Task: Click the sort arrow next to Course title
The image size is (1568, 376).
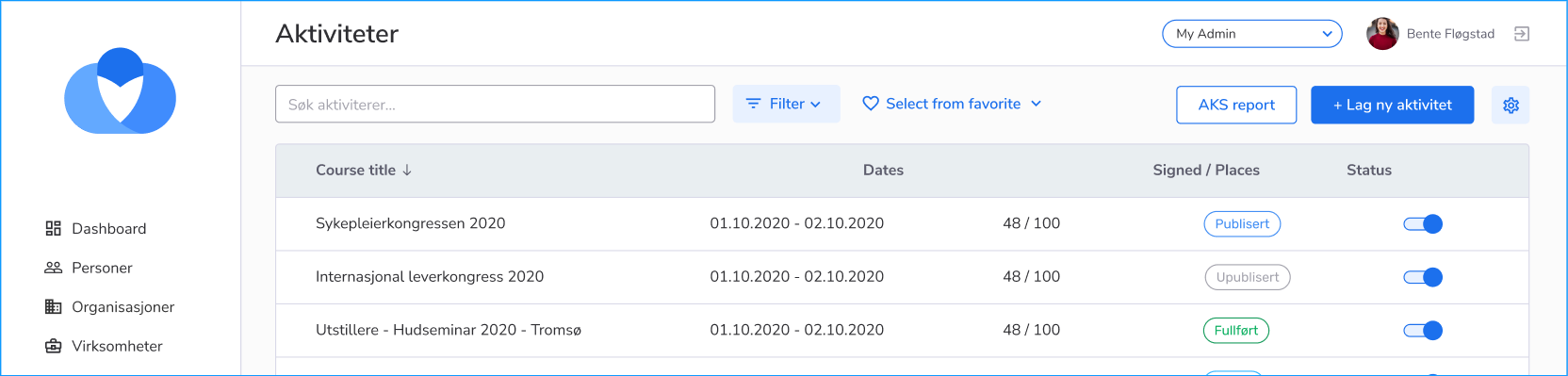Action: pyautogui.click(x=407, y=170)
